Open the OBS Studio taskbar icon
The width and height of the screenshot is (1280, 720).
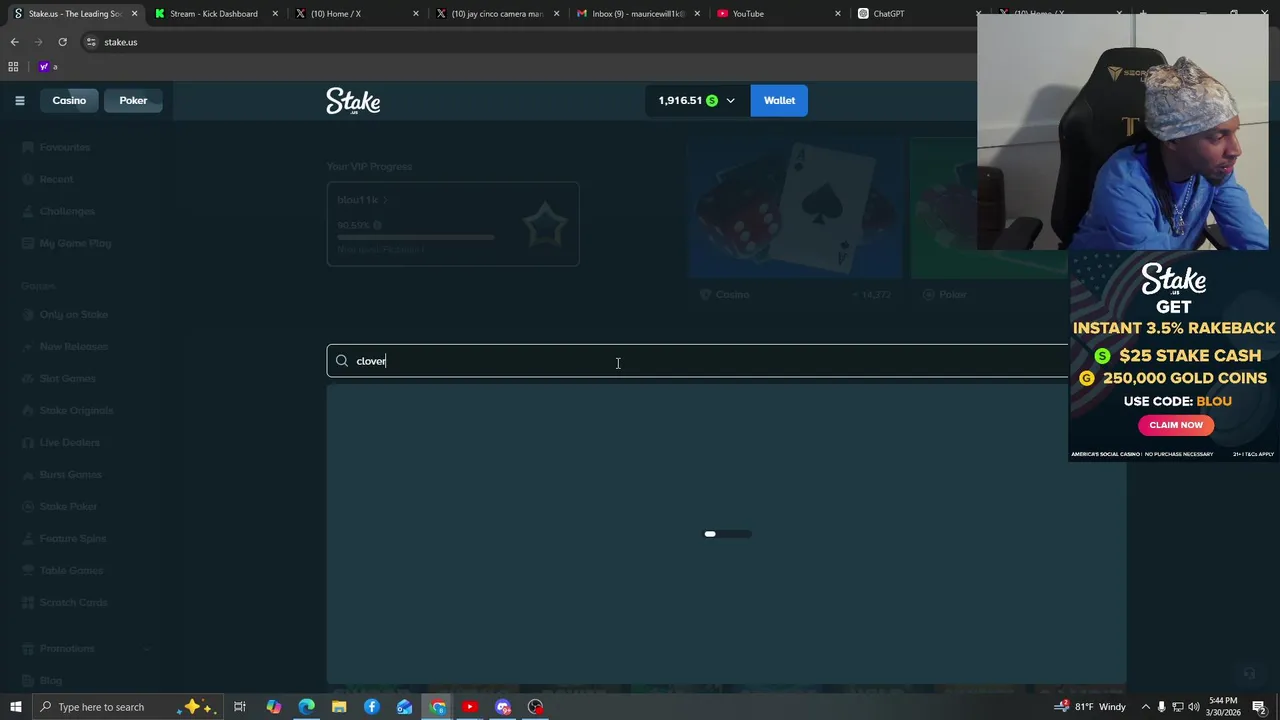tap(536, 707)
